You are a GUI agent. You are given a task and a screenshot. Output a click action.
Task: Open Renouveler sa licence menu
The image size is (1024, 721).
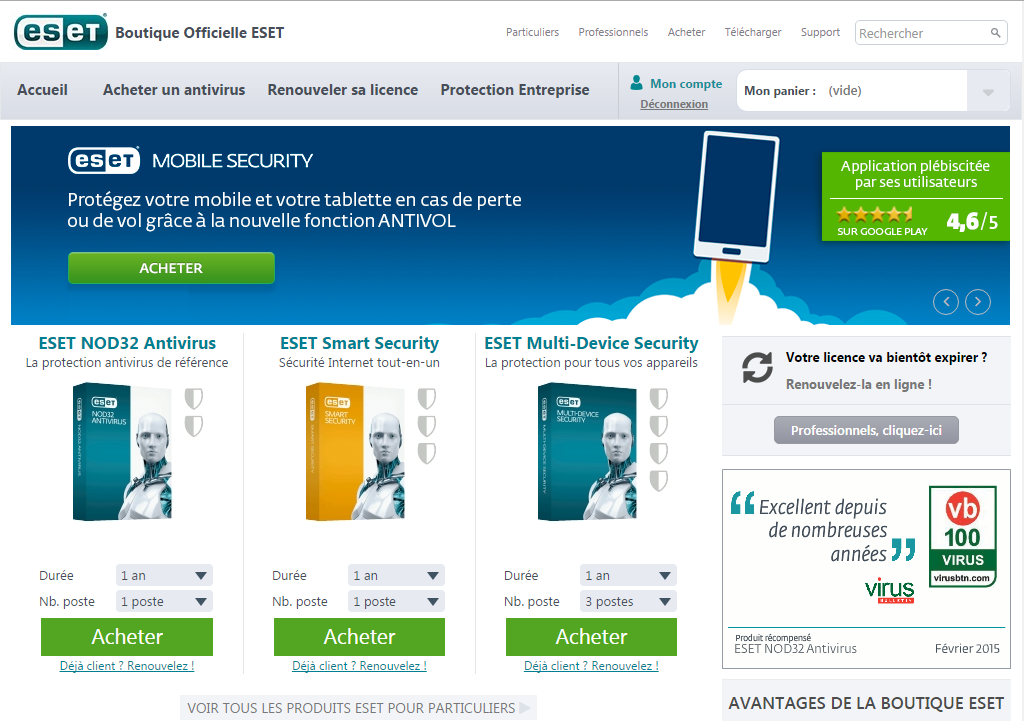pos(343,90)
